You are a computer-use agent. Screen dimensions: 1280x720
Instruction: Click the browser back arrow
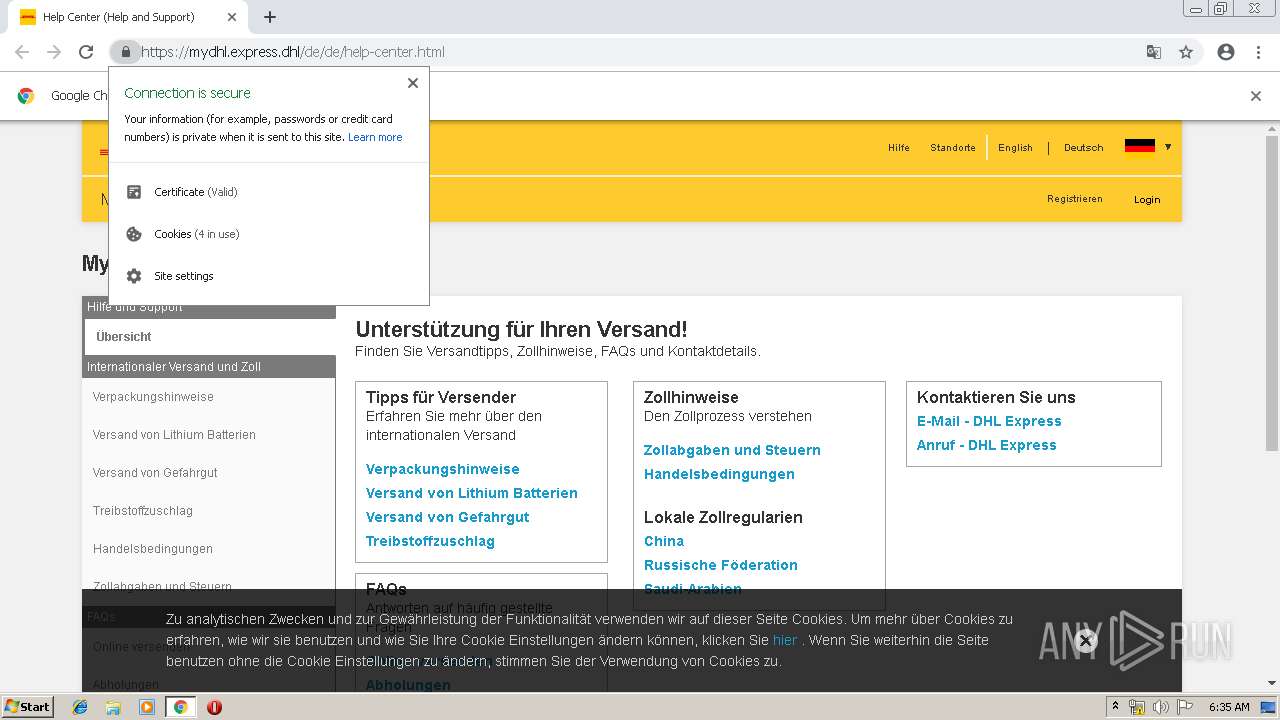[x=22, y=52]
